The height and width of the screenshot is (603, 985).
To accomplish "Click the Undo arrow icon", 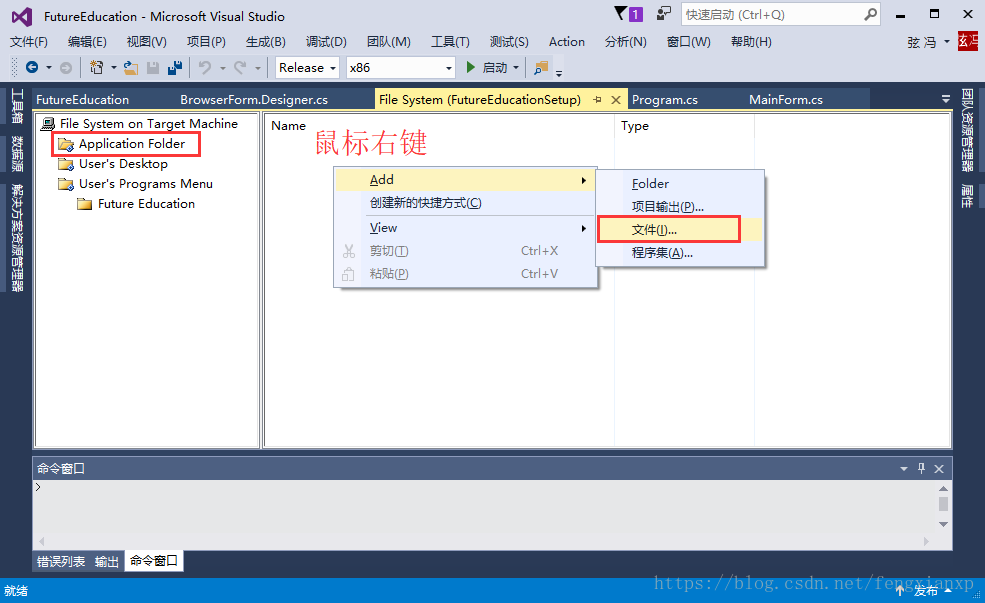I will (205, 67).
